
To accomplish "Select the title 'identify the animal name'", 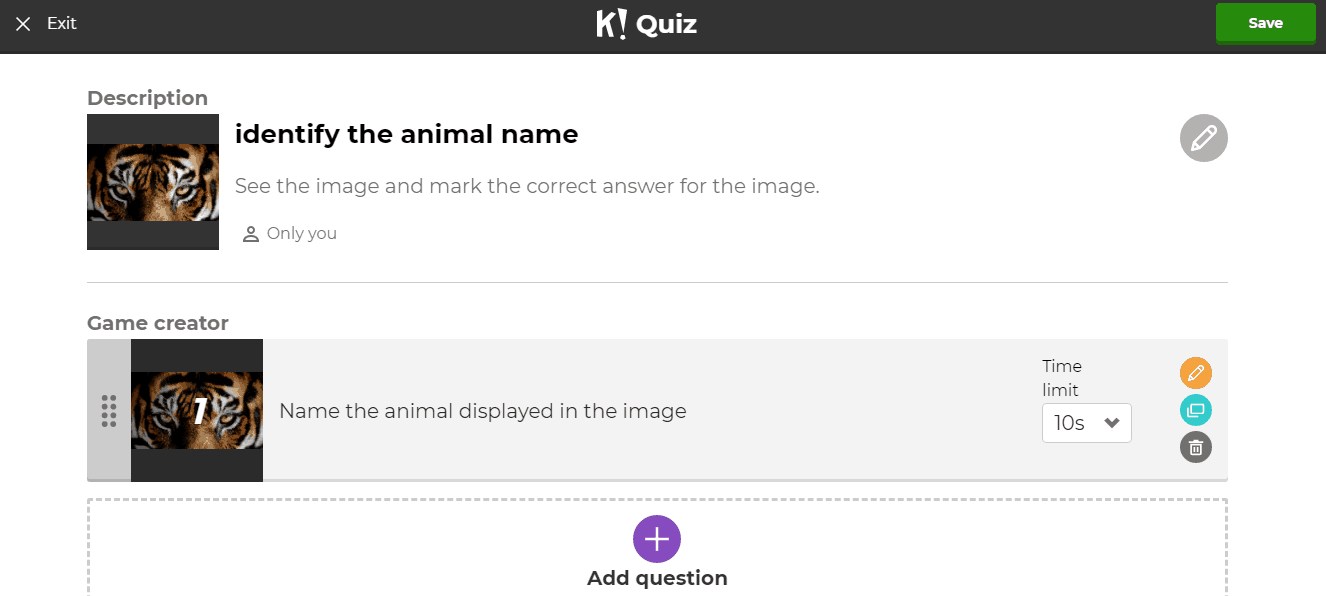I will pyautogui.click(x=406, y=134).
